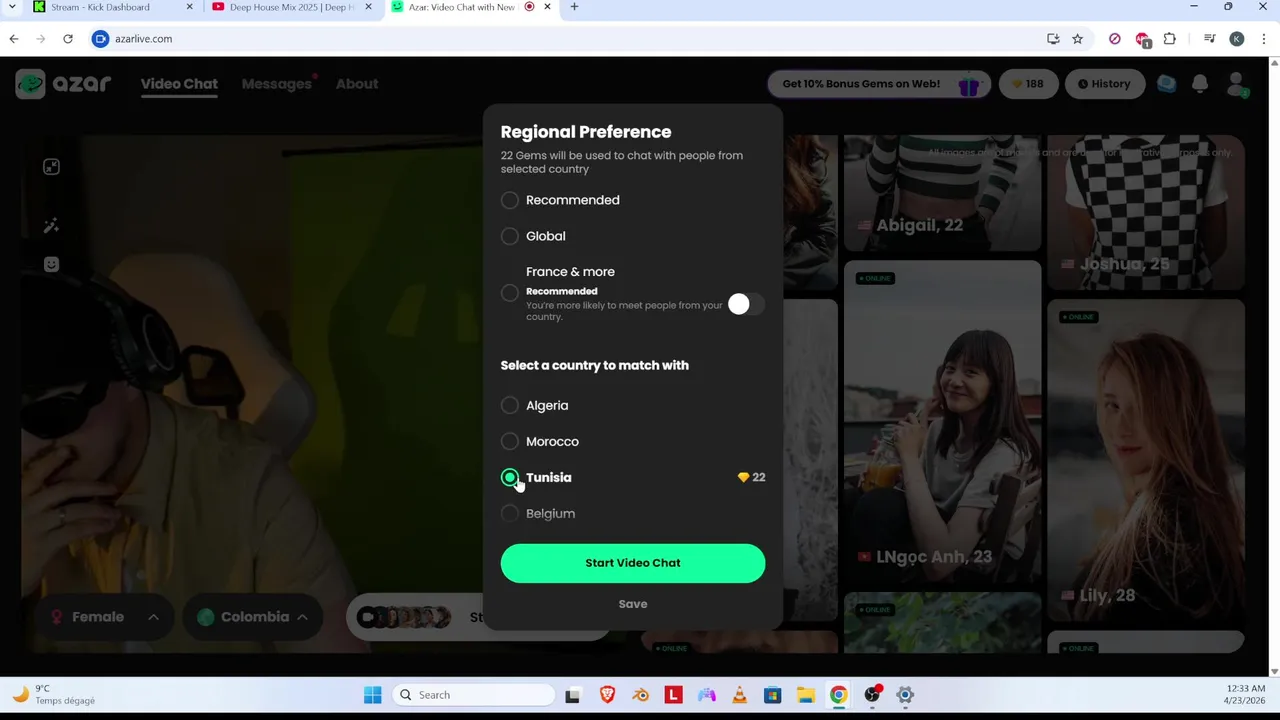1280x720 pixels.
Task: Open Abigail, 22 profile card
Action: click(942, 193)
